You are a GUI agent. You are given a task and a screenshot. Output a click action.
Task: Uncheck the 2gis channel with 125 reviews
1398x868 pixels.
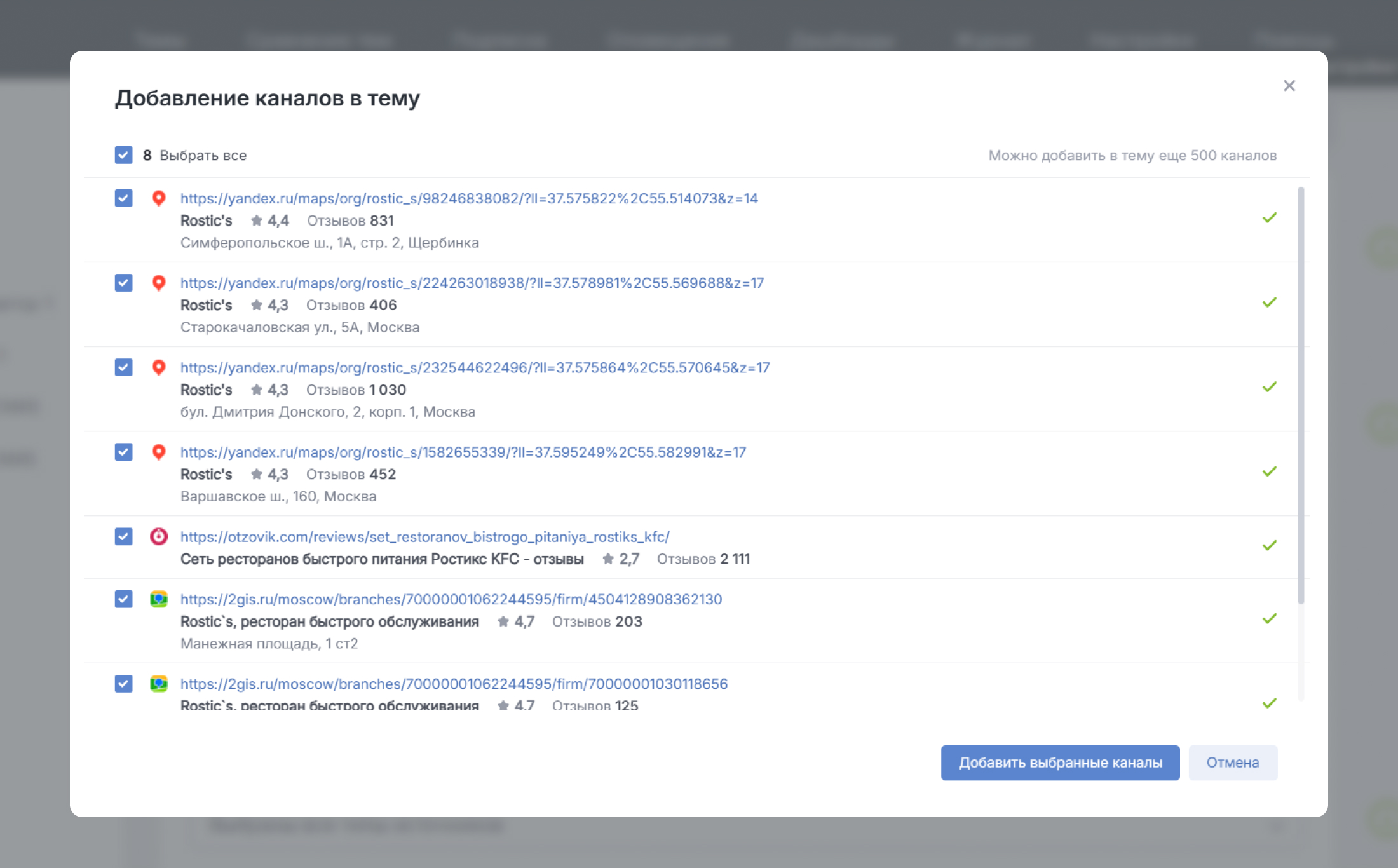(x=123, y=684)
